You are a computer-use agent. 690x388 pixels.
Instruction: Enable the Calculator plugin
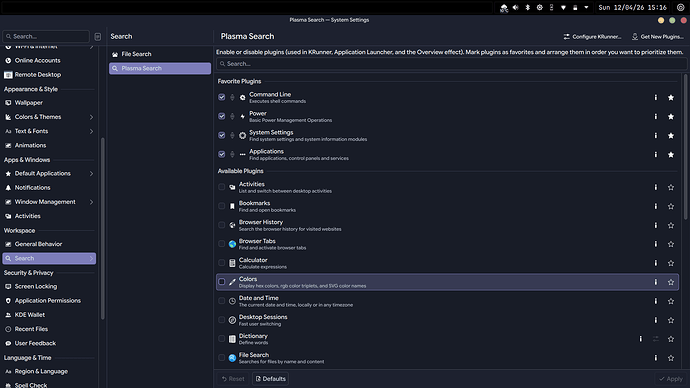point(221,263)
